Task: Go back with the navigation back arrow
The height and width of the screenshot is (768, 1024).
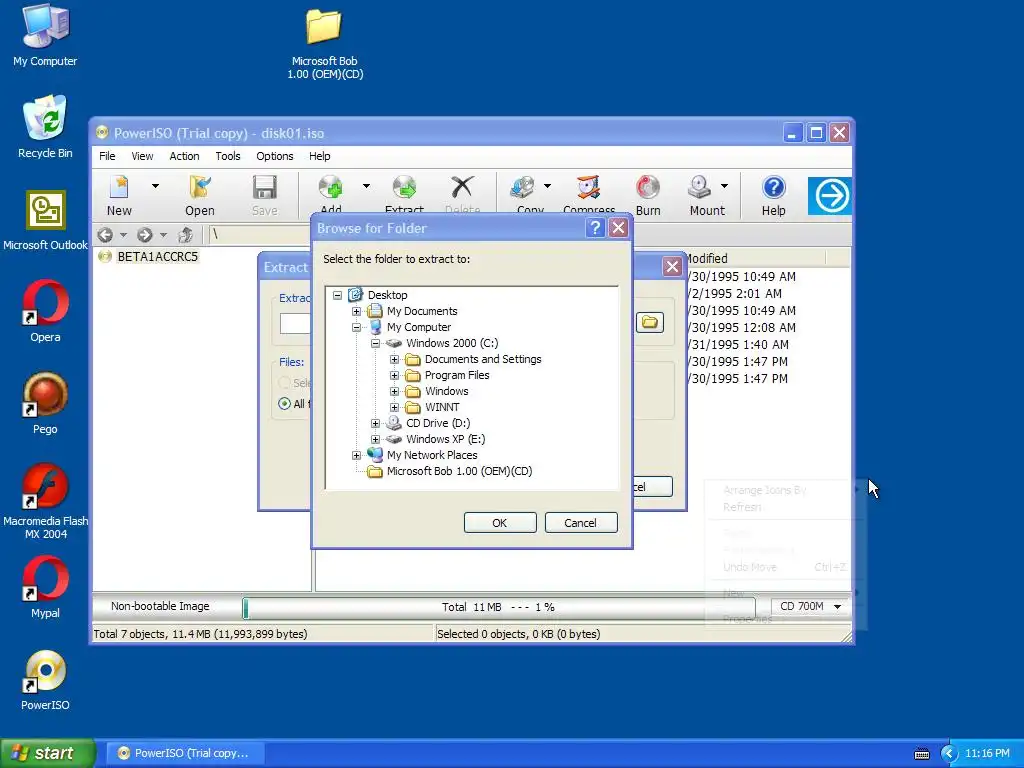Action: tap(105, 234)
